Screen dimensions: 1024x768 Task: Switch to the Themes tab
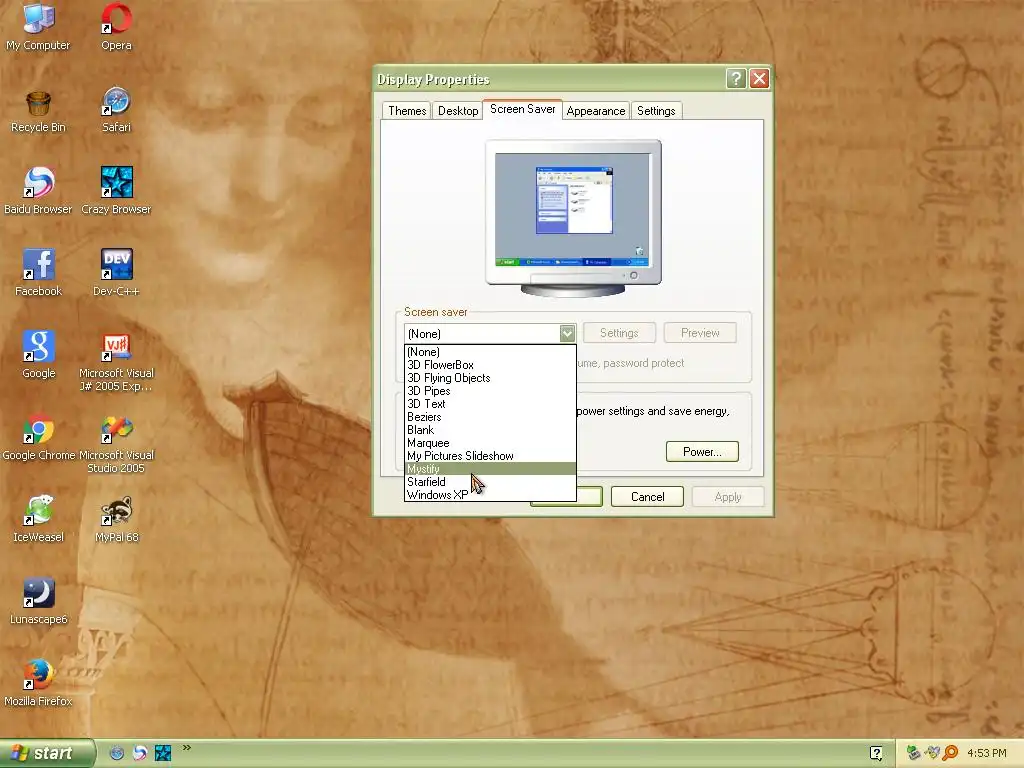(x=407, y=111)
